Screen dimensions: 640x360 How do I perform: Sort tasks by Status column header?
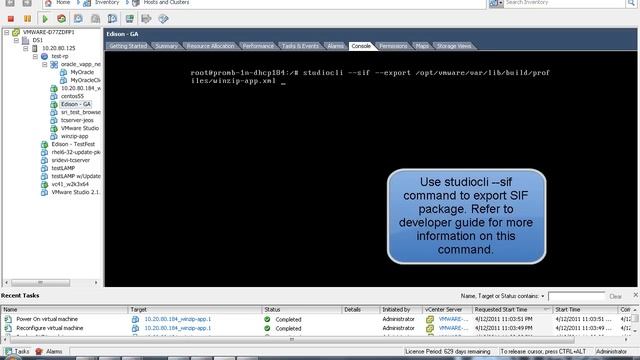tap(302, 310)
